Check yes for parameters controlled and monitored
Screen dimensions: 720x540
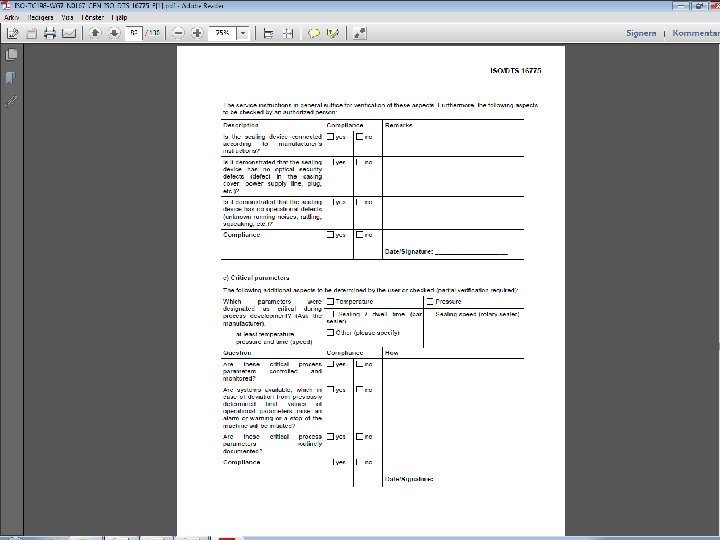(330, 364)
